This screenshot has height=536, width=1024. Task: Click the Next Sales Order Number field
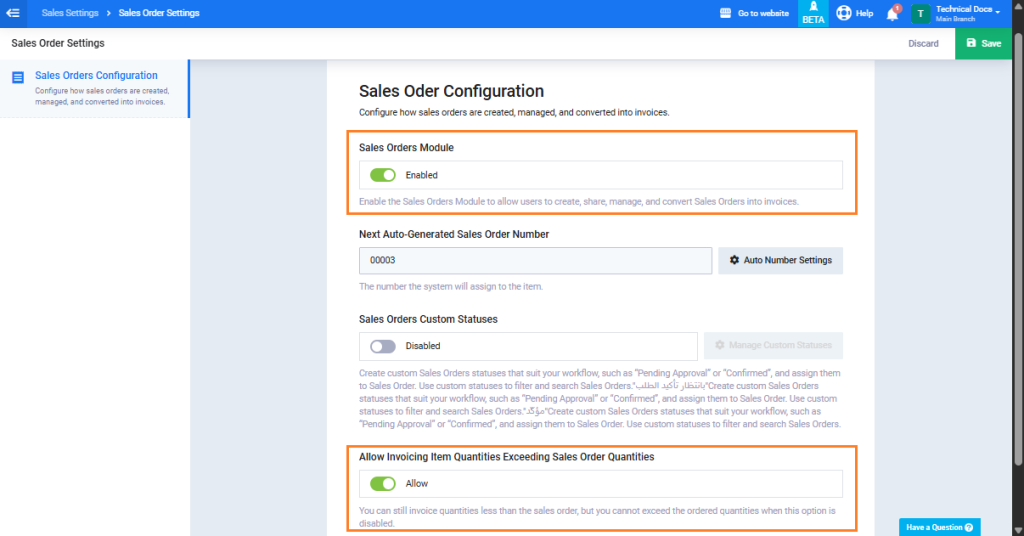coord(536,260)
